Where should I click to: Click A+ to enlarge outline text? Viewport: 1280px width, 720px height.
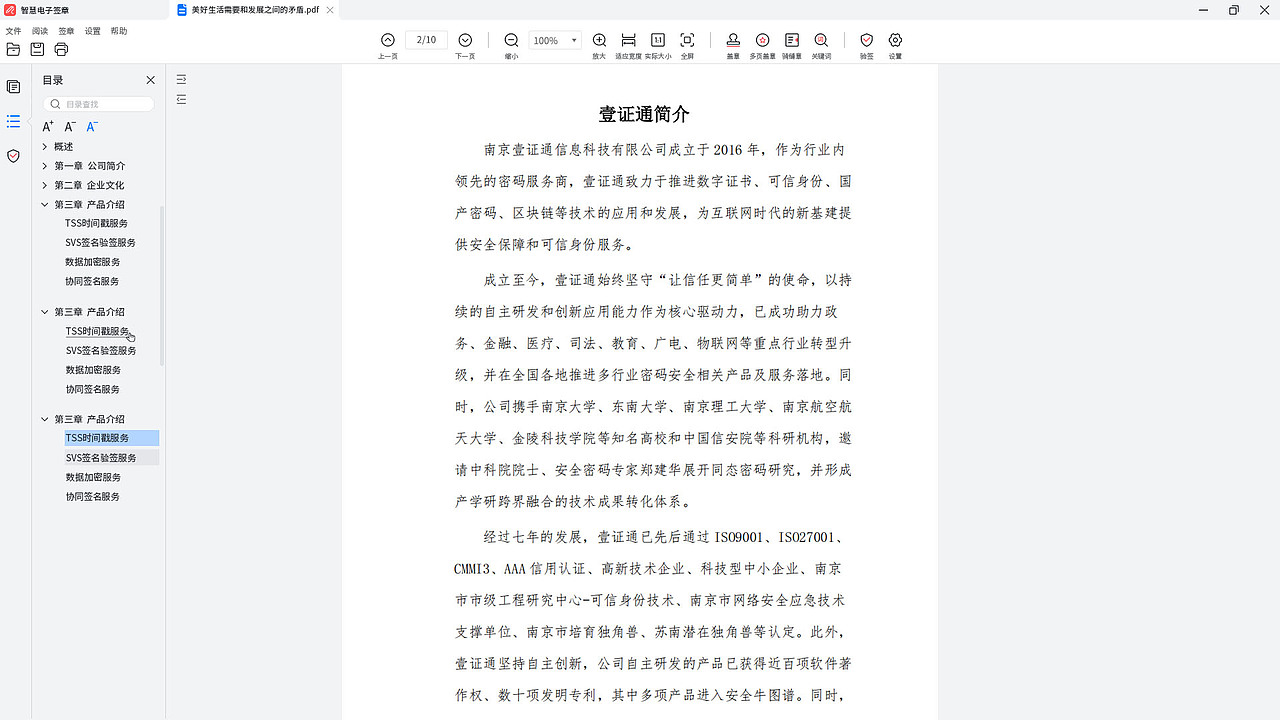[x=47, y=126]
